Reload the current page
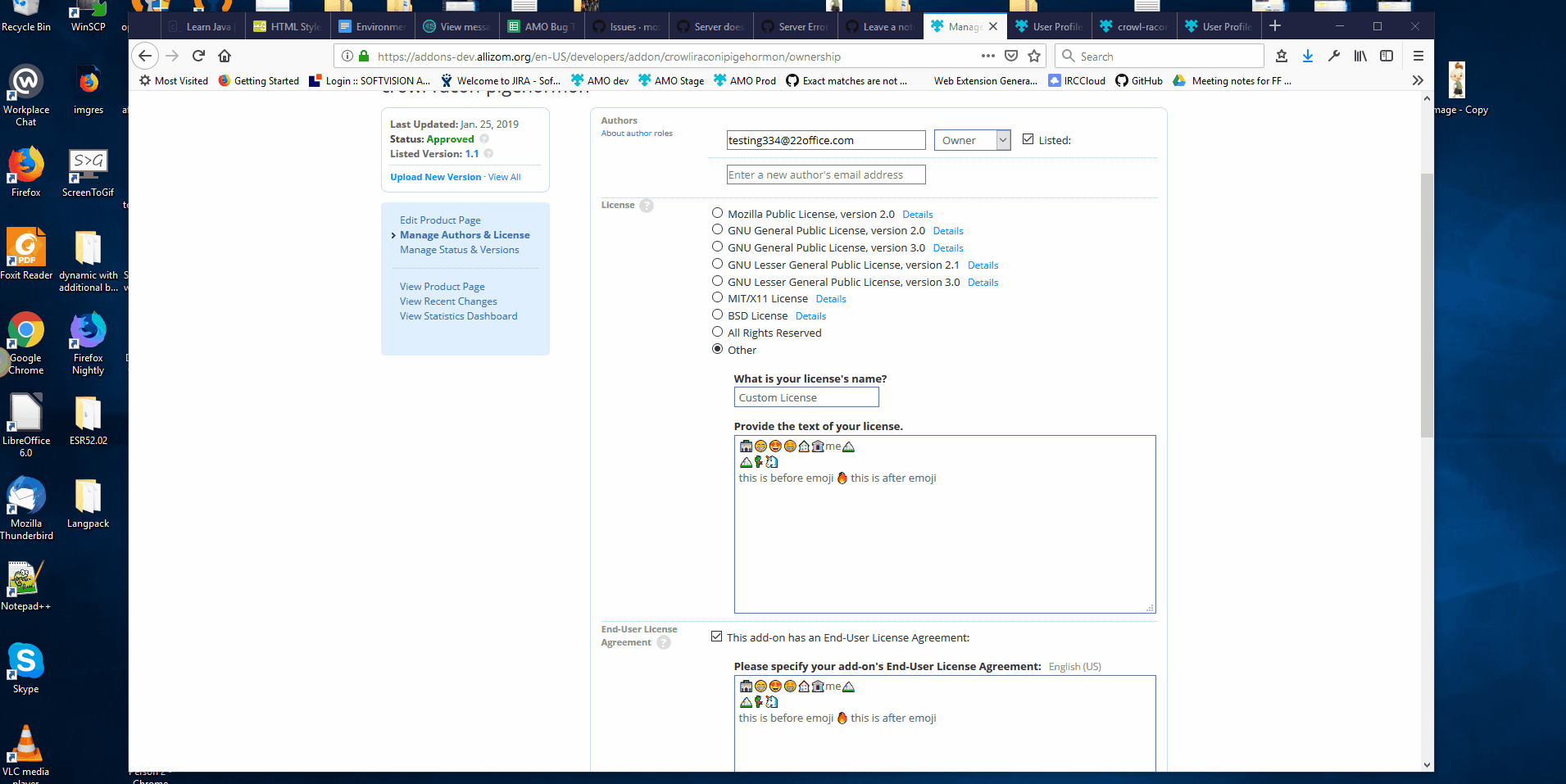The height and width of the screenshot is (784, 1566). (x=198, y=56)
